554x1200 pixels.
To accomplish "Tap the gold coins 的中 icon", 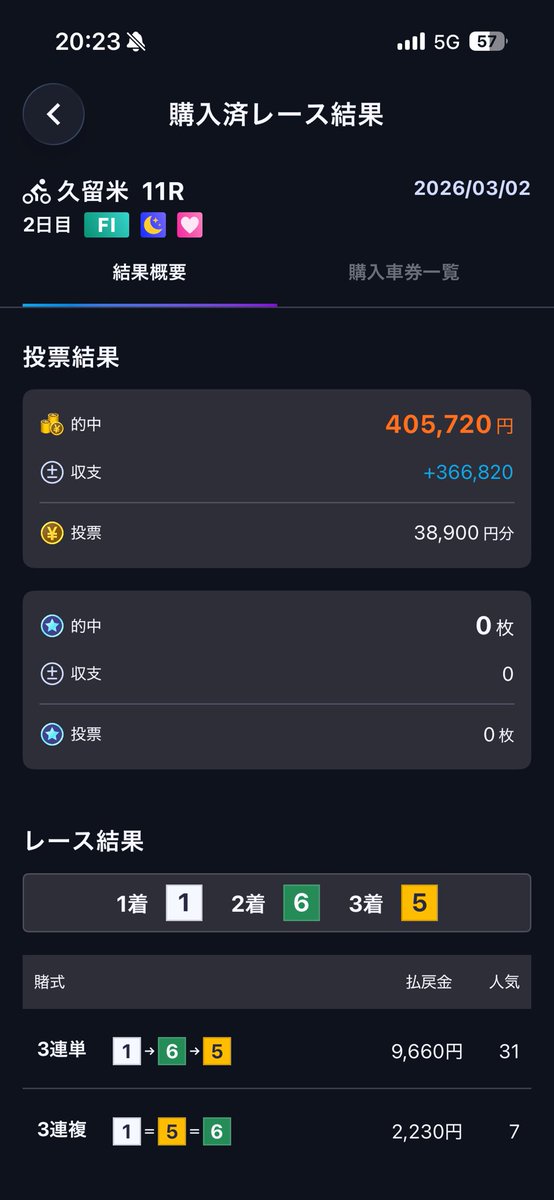I will tap(51, 424).
